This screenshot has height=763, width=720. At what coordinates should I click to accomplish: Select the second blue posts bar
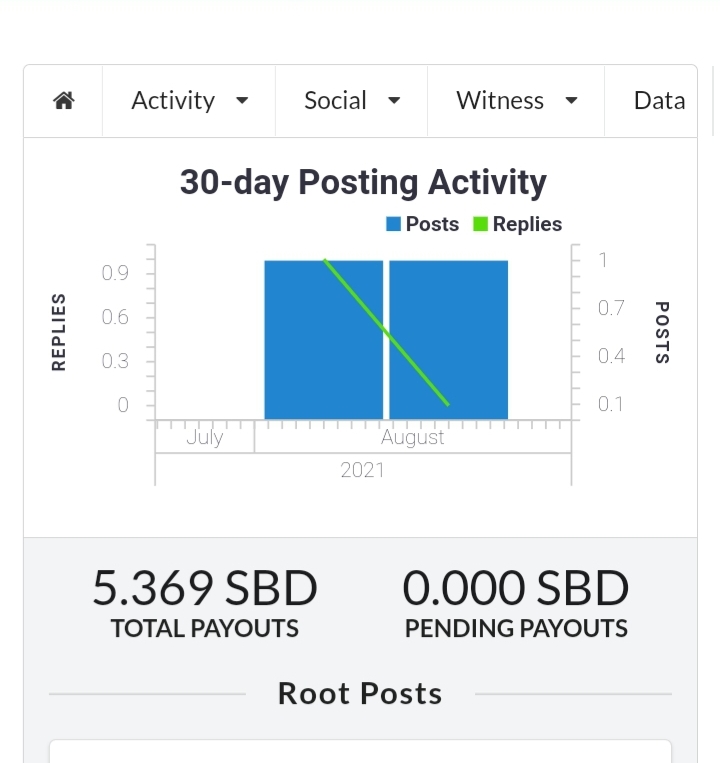pos(449,340)
